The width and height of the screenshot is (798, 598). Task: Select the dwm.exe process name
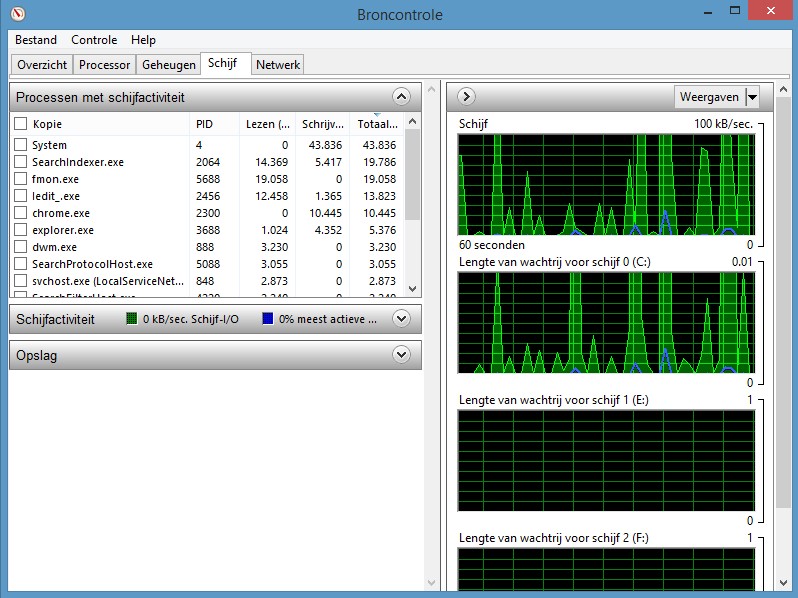pyautogui.click(x=54, y=247)
